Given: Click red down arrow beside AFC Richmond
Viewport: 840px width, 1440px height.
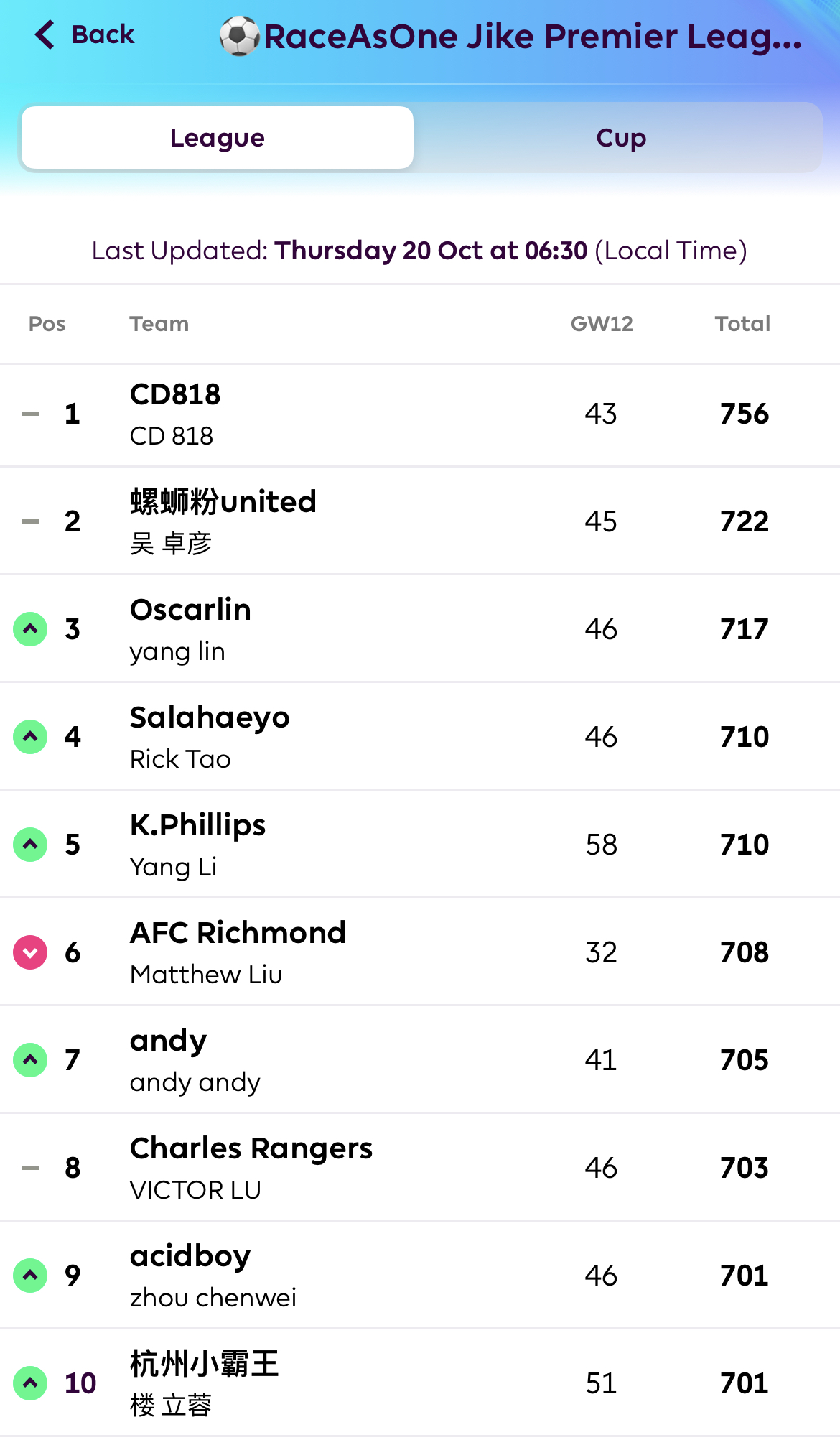Looking at the screenshot, I should click(x=30, y=952).
